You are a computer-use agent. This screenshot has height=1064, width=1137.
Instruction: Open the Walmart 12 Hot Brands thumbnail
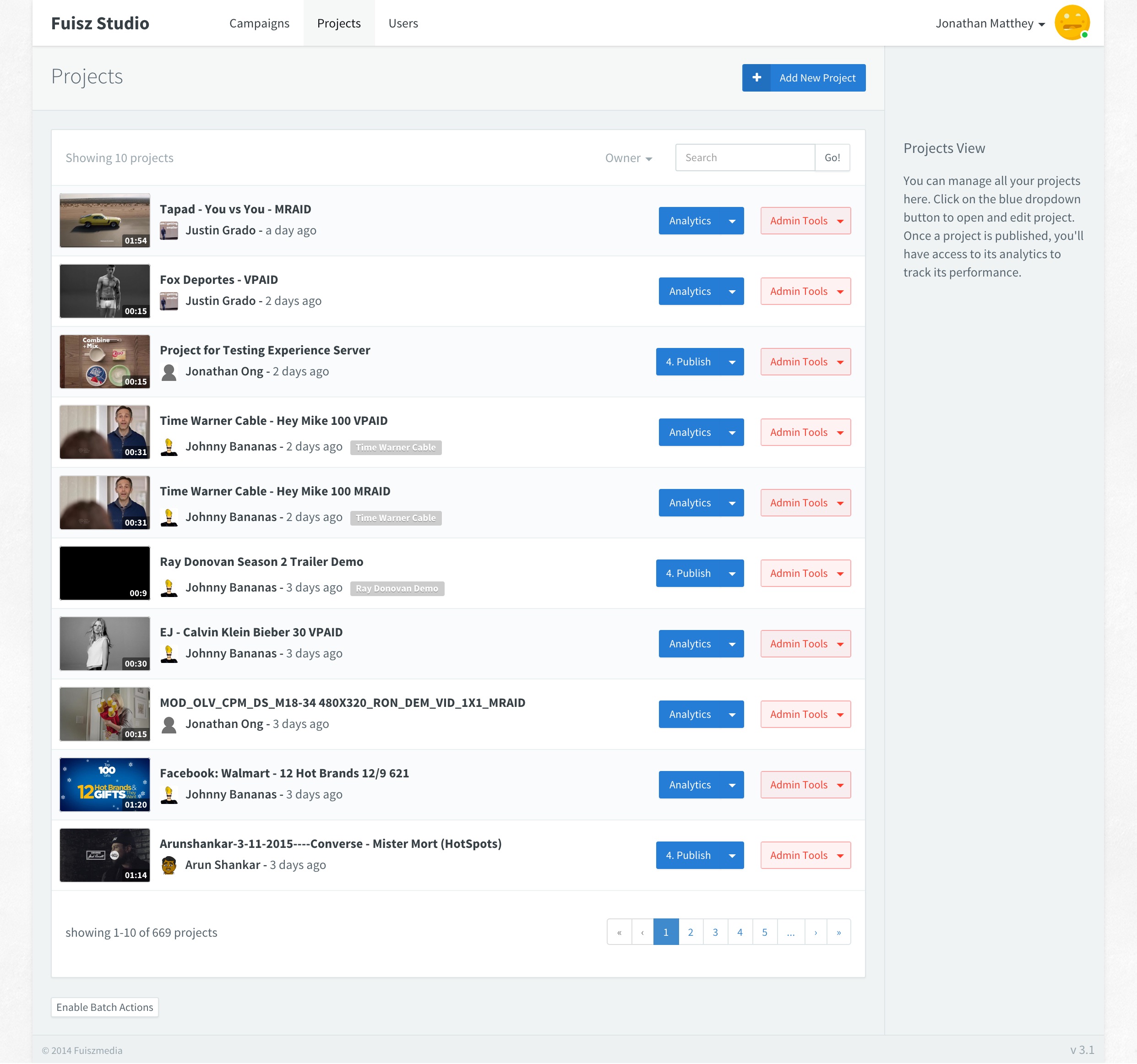coord(105,785)
